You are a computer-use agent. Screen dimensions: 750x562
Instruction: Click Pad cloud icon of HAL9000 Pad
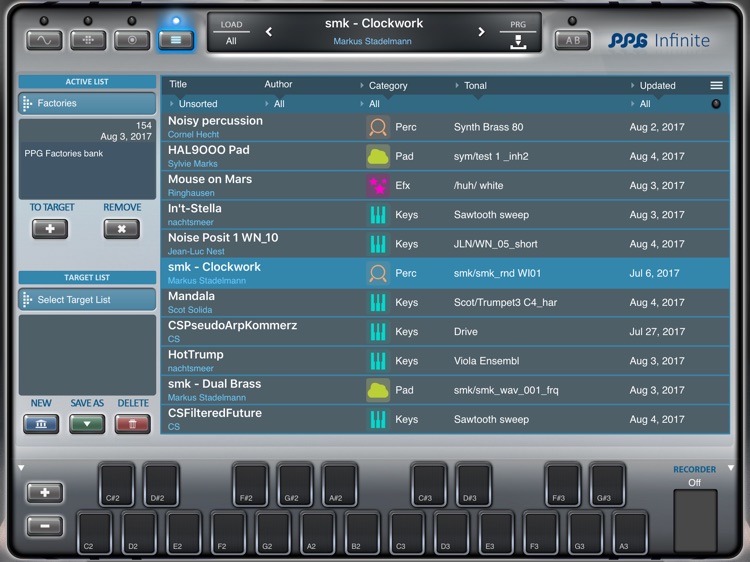[378, 156]
